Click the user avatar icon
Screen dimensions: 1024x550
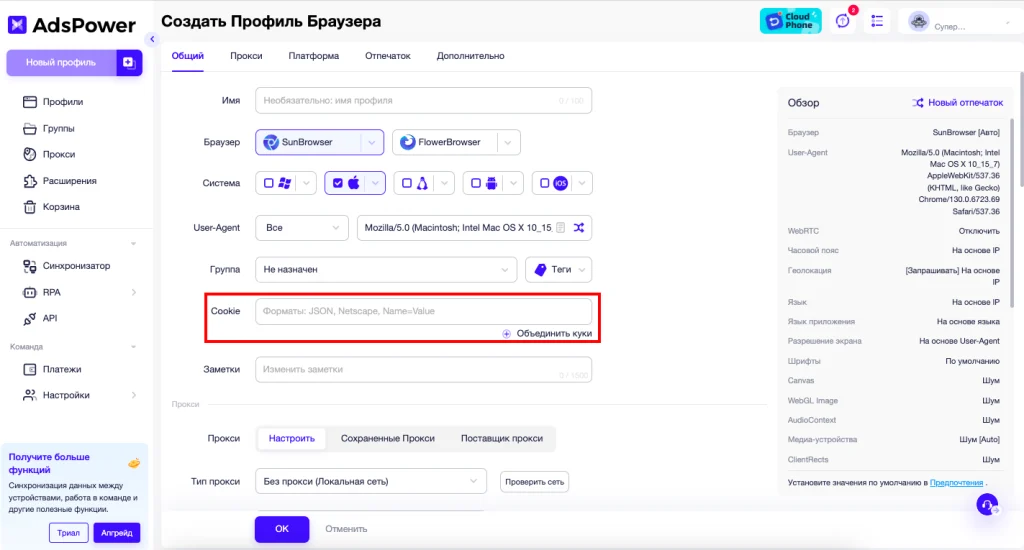(919, 22)
